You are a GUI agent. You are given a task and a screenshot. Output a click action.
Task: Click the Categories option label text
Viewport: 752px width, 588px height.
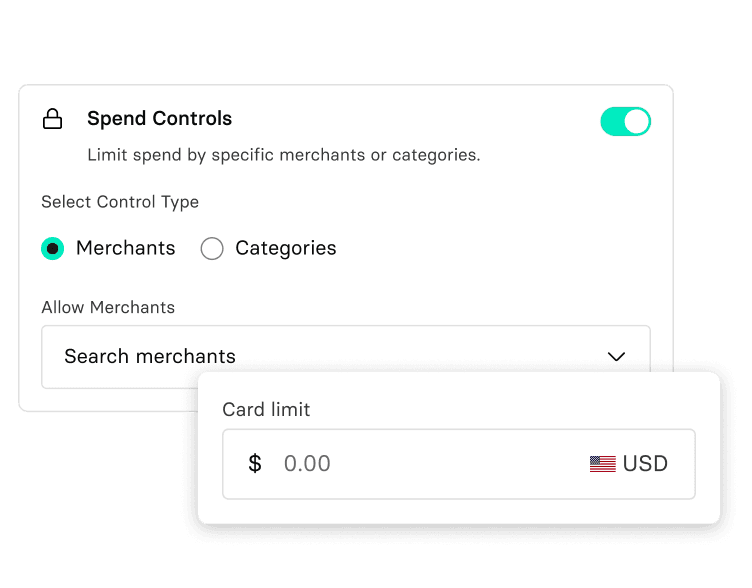pos(285,248)
